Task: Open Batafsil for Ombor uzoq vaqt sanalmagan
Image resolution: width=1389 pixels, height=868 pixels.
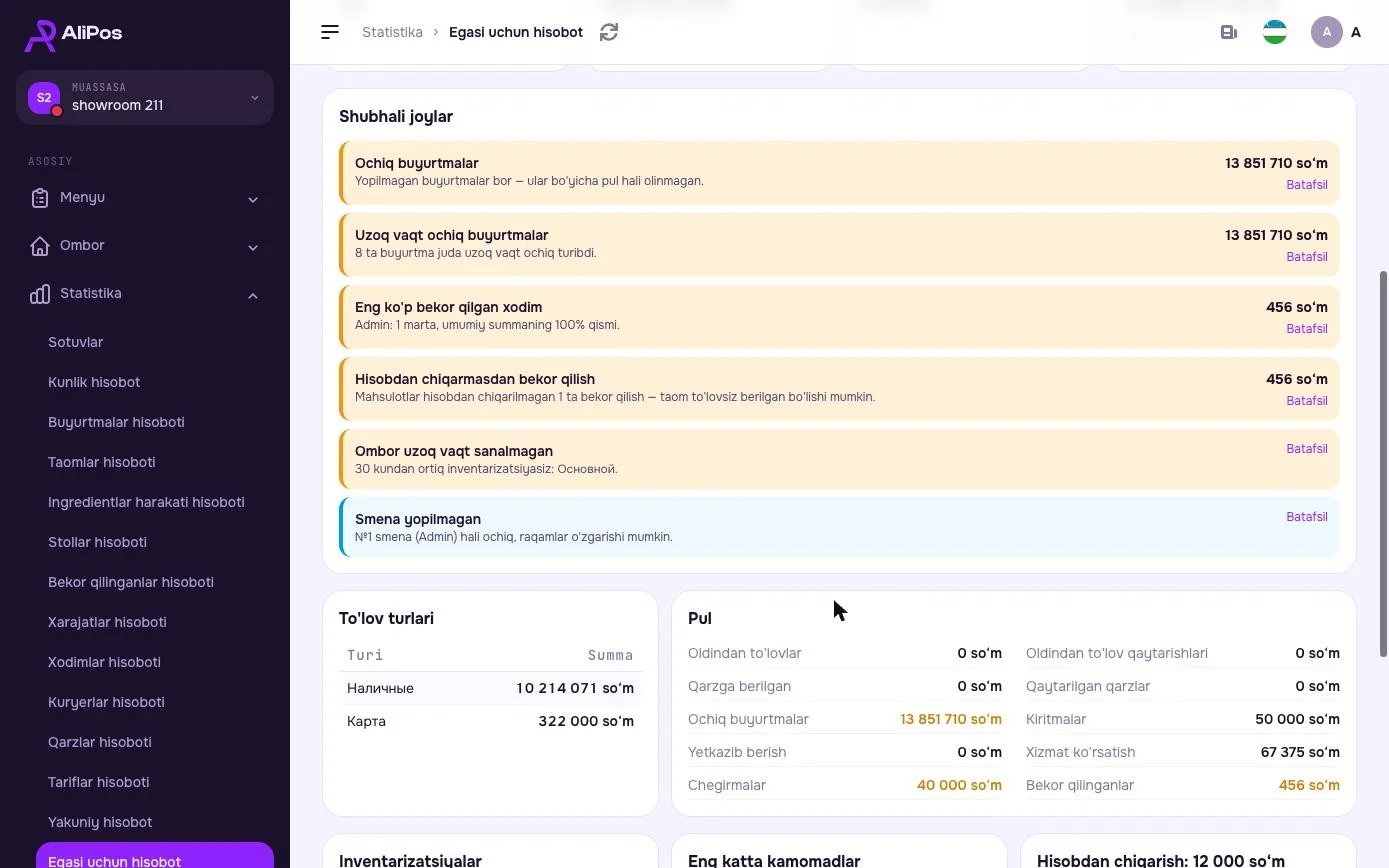Action: [x=1306, y=449]
